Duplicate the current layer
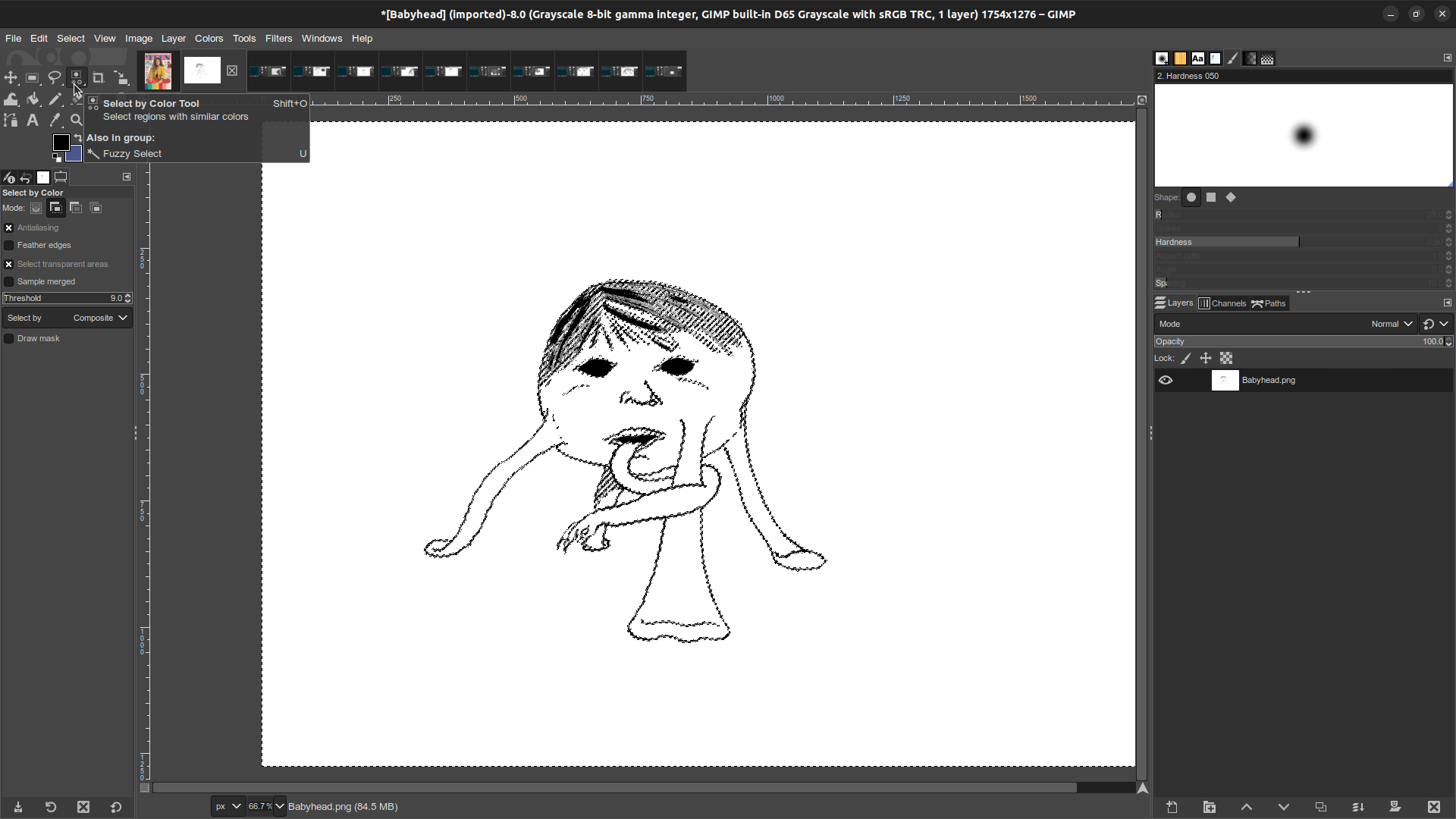The width and height of the screenshot is (1456, 819). (x=1320, y=807)
